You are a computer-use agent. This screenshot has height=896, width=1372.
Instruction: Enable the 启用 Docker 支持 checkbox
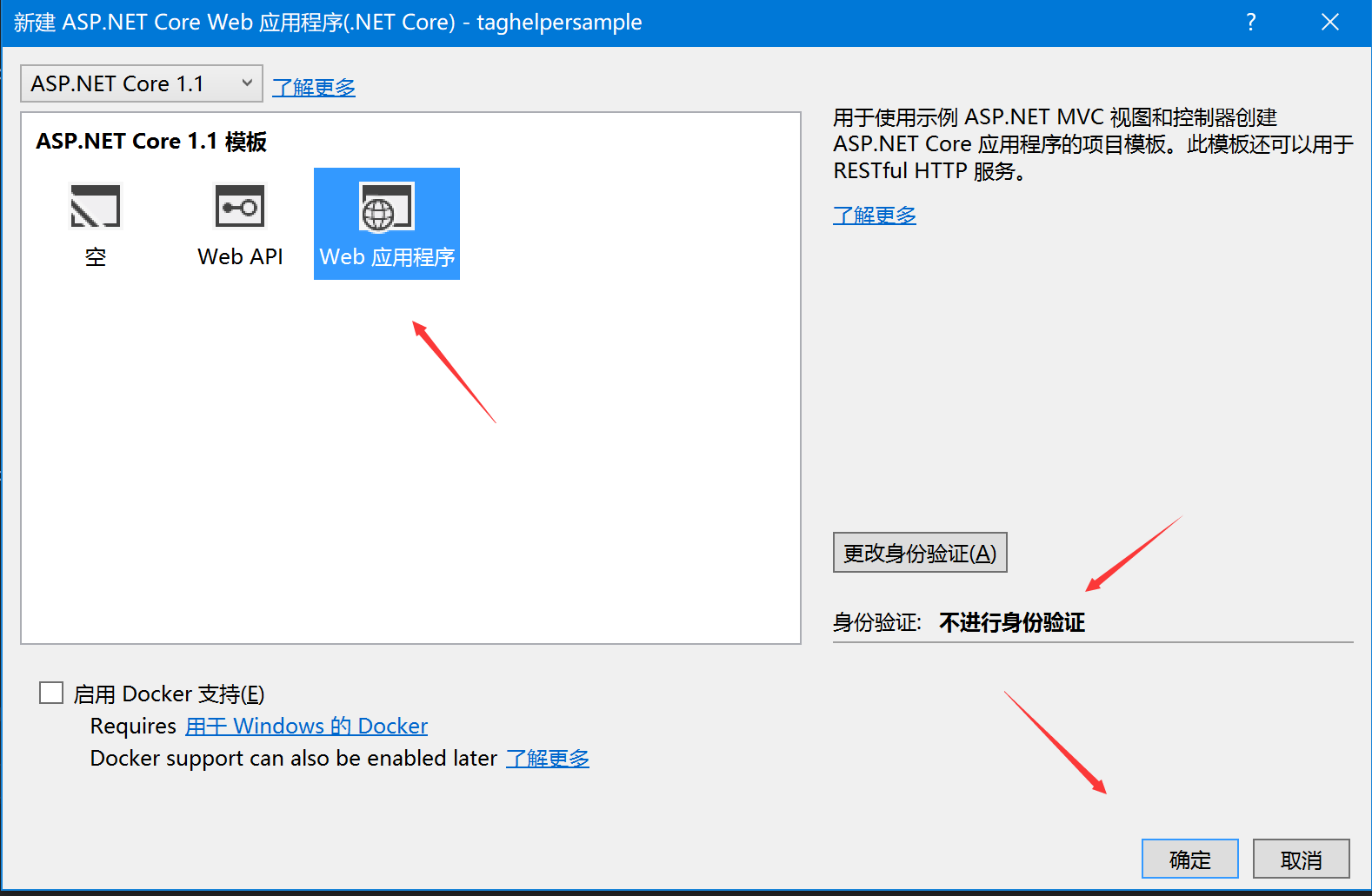tap(51, 693)
